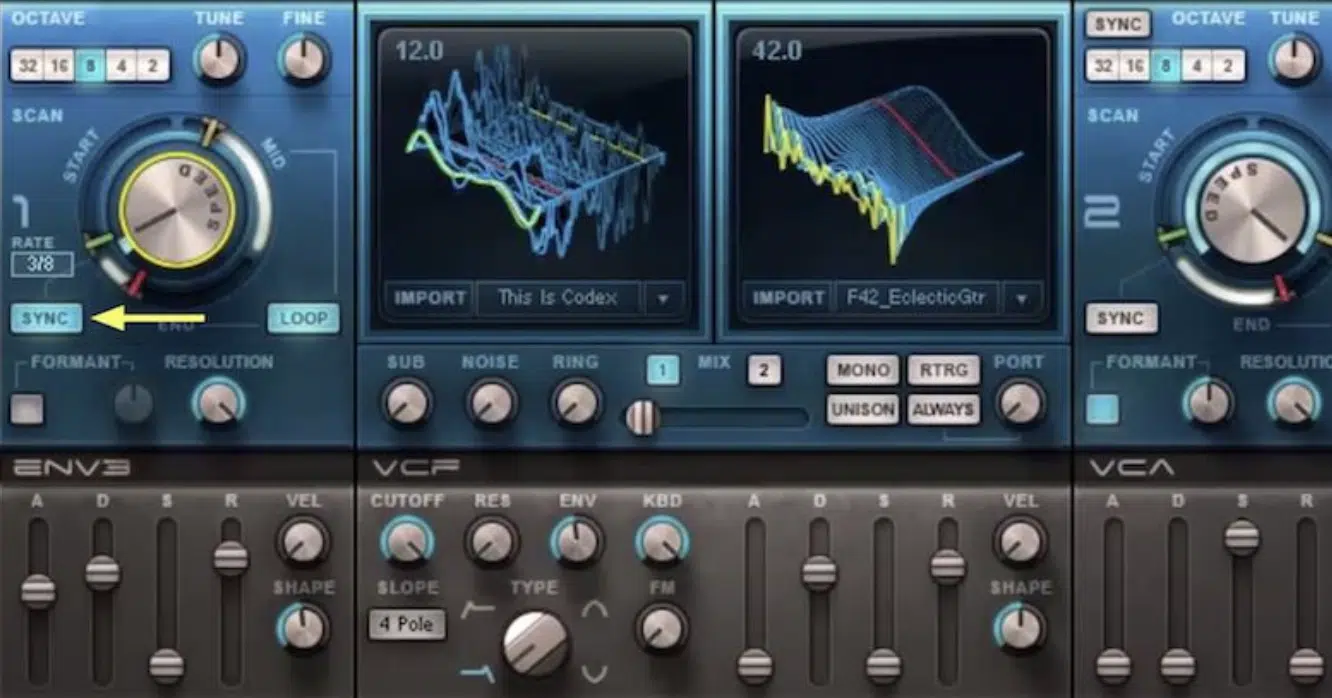Click the VCF envelope release slider
The width and height of the screenshot is (1332, 698).
pyautogui.click(x=948, y=567)
